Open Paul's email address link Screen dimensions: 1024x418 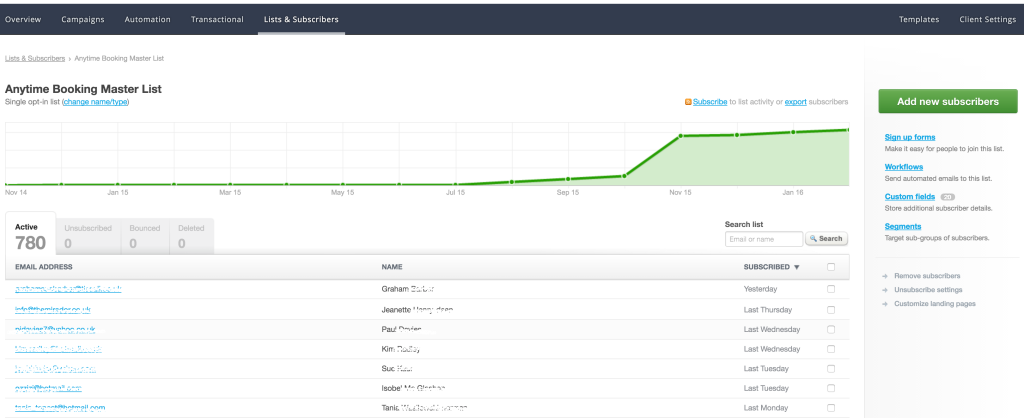56,329
